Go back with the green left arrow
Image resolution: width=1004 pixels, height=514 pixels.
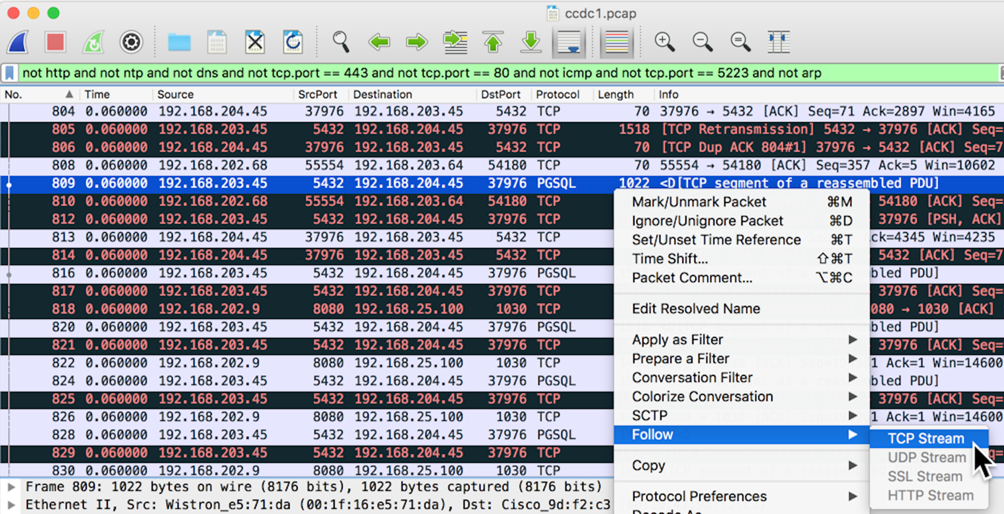(x=379, y=42)
